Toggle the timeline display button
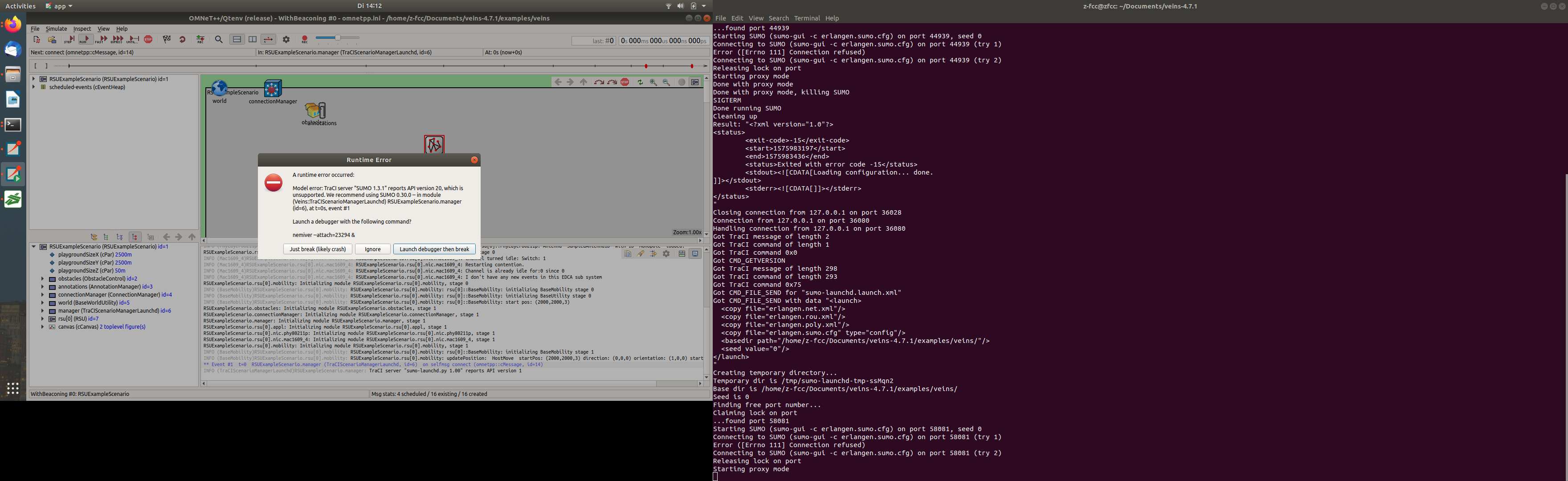1568x481 pixels. [x=269, y=40]
